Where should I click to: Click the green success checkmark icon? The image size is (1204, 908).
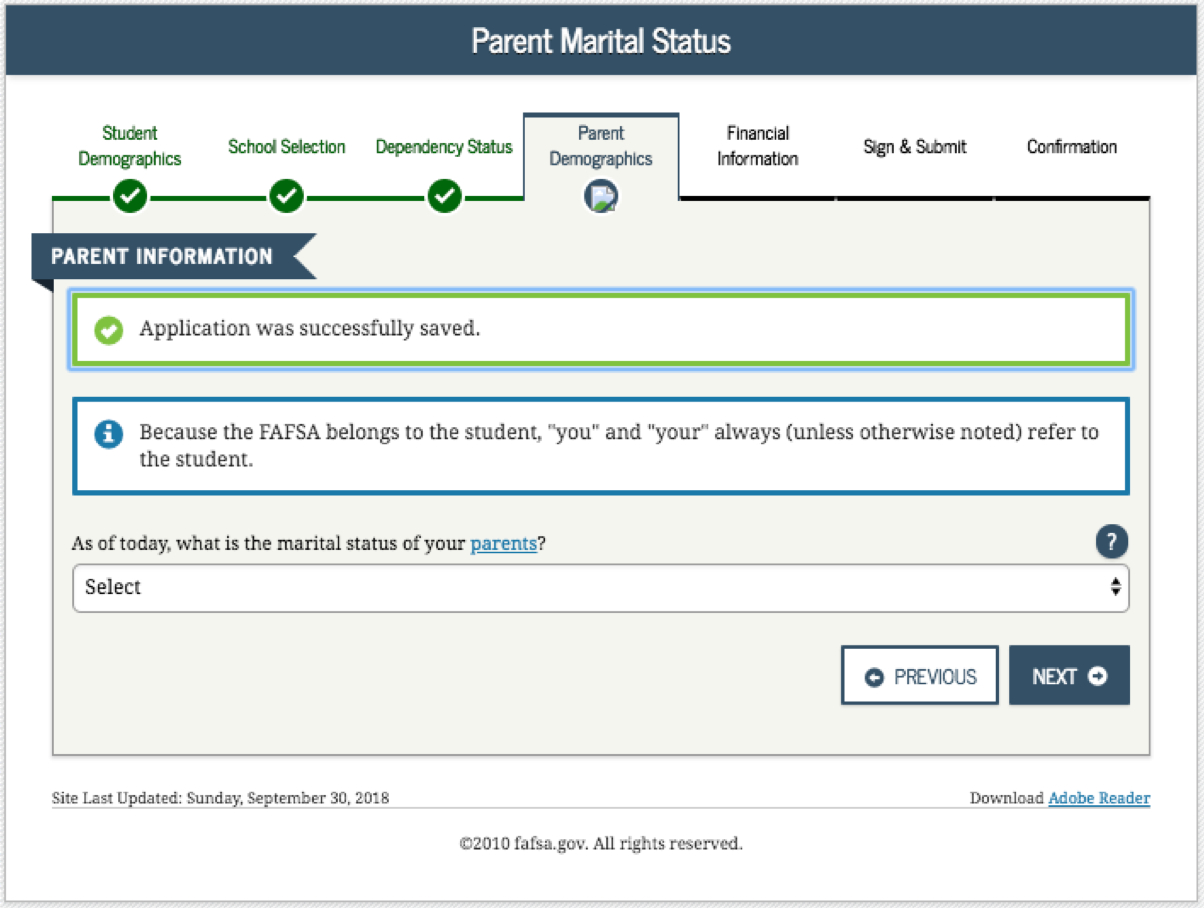click(x=108, y=330)
